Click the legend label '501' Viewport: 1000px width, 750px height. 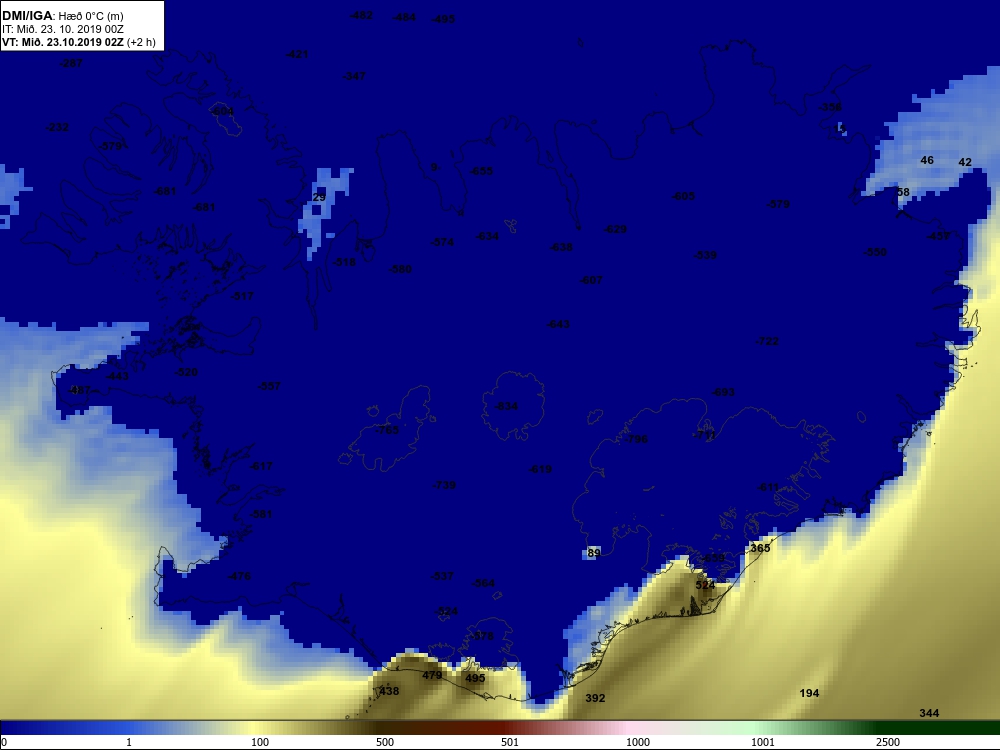click(x=510, y=742)
